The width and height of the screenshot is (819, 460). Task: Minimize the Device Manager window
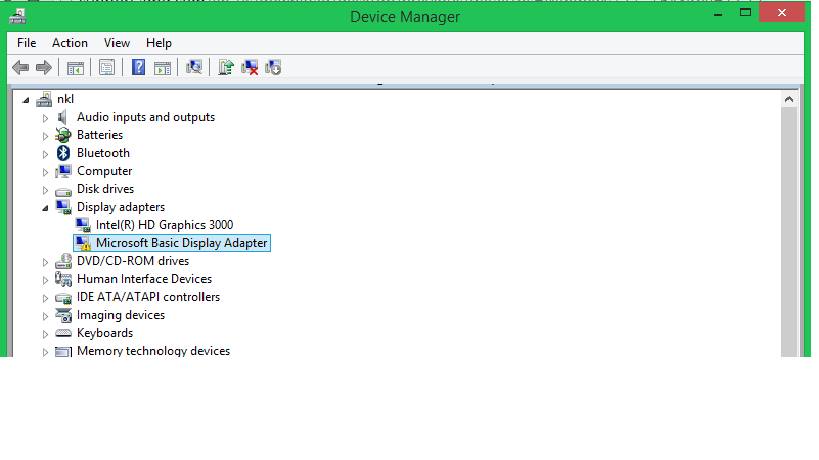tap(718, 14)
